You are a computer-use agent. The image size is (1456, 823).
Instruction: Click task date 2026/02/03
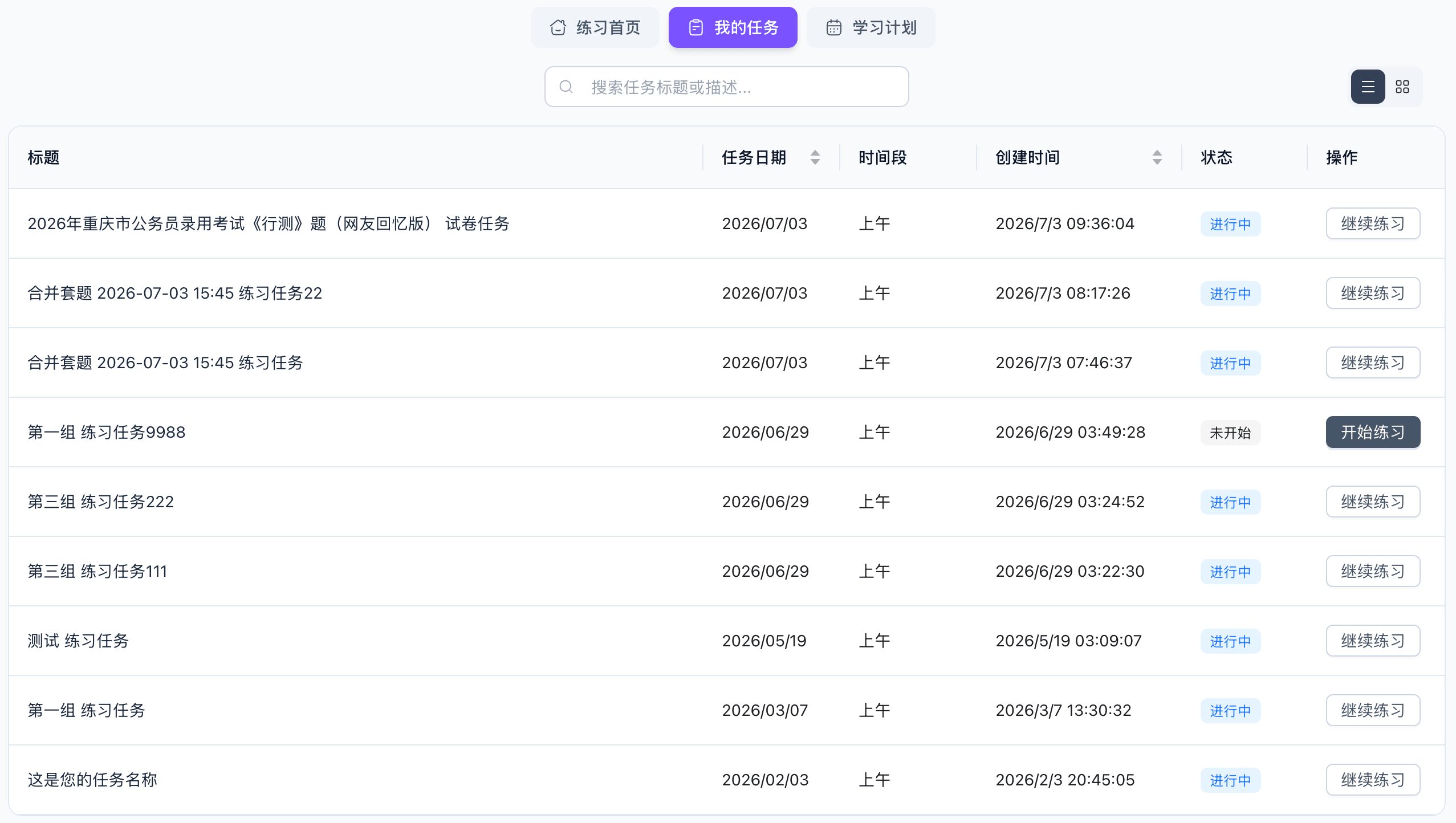pos(766,780)
